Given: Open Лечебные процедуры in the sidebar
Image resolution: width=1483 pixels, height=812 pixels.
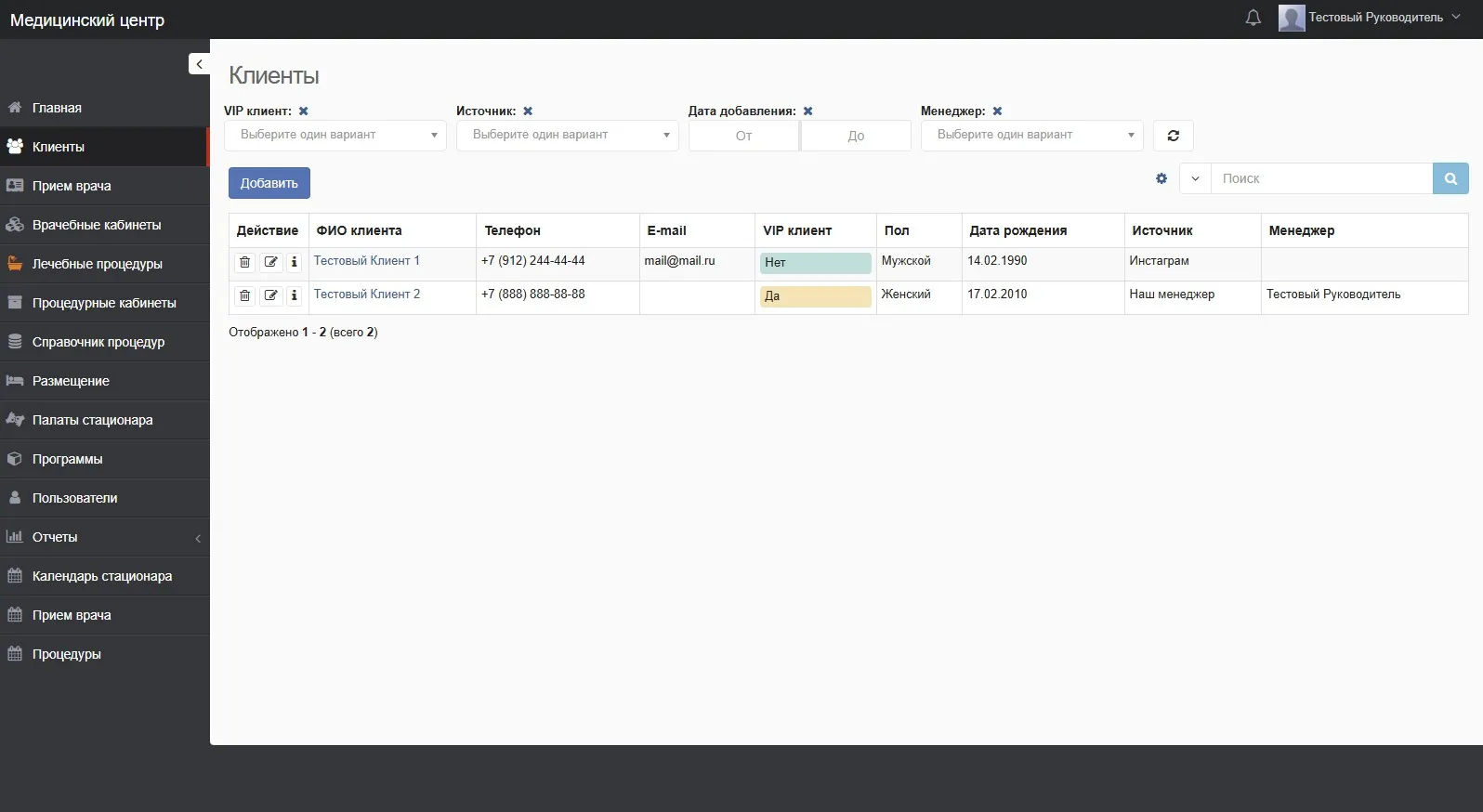Looking at the screenshot, I should pyautogui.click(x=97, y=264).
